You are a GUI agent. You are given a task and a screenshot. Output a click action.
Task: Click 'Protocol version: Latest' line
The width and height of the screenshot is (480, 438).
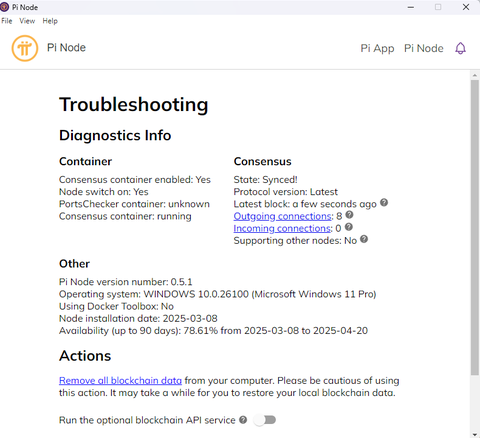pos(286,192)
